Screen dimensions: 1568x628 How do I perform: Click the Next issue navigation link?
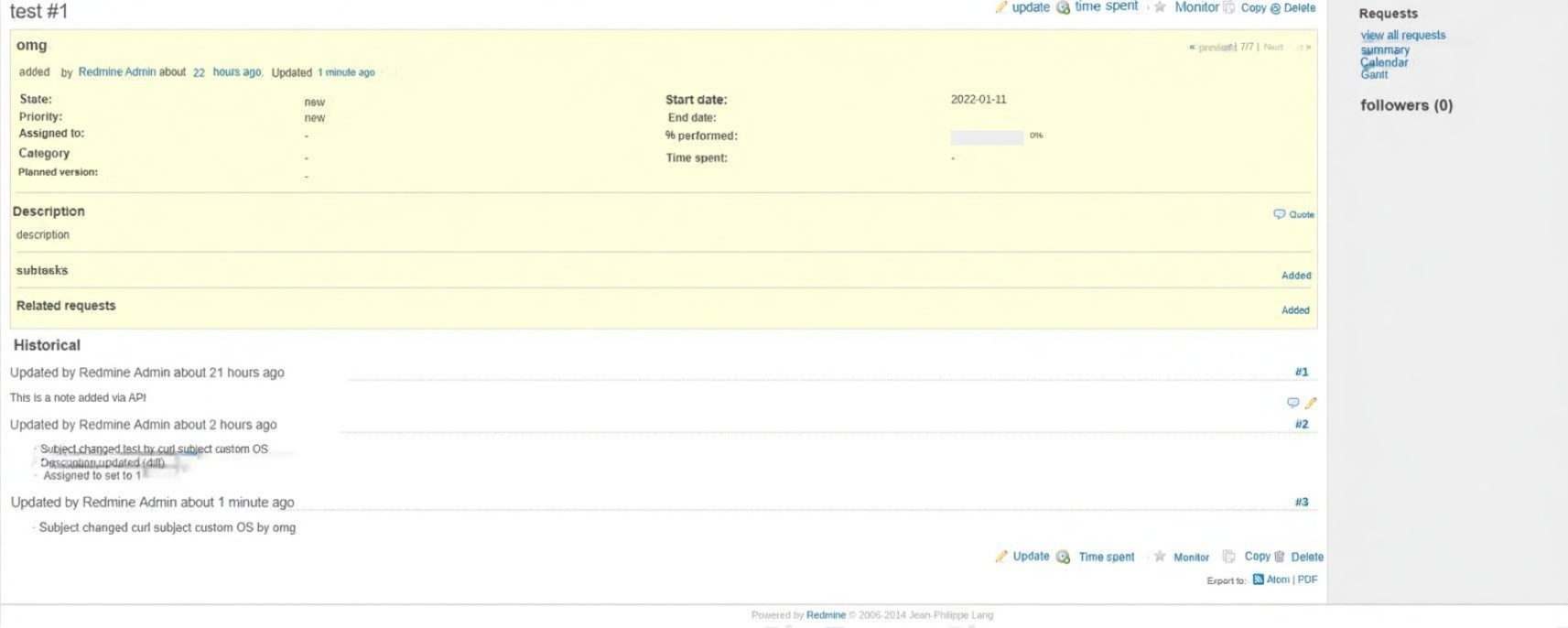pyautogui.click(x=1273, y=47)
